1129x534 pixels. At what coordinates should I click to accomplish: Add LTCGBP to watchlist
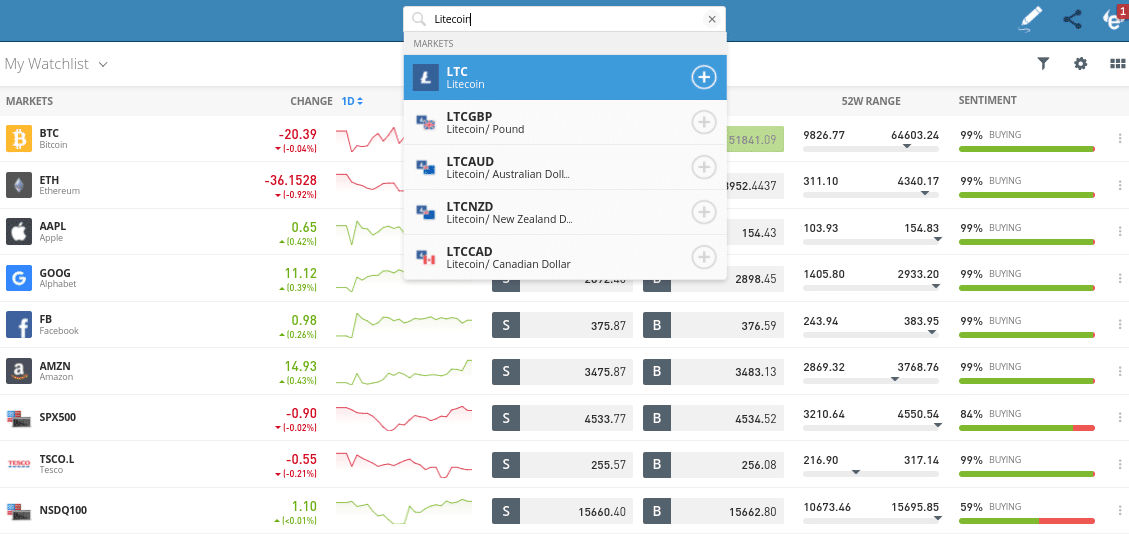pos(703,122)
